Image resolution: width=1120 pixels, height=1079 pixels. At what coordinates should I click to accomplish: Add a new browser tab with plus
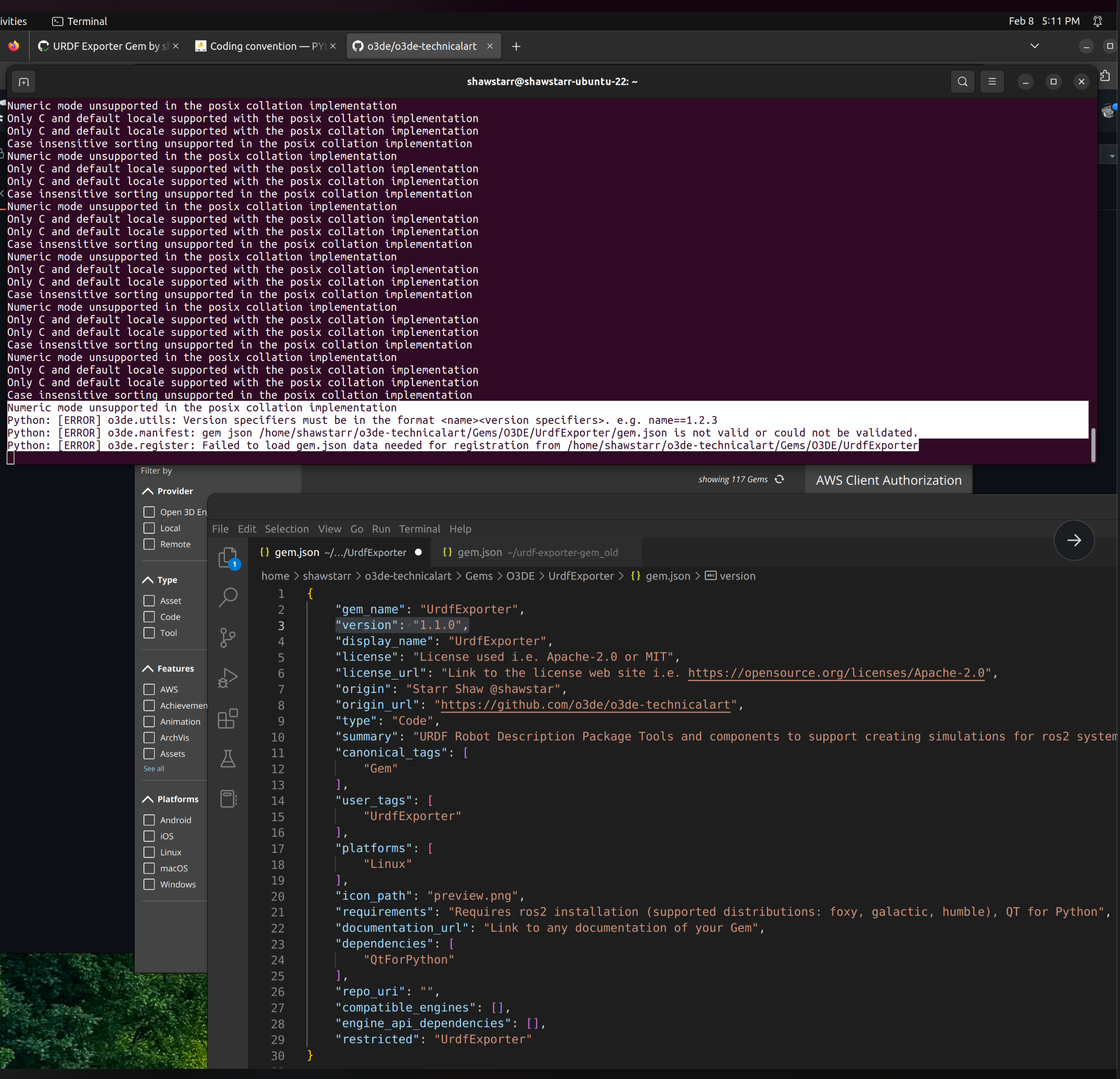point(516,46)
